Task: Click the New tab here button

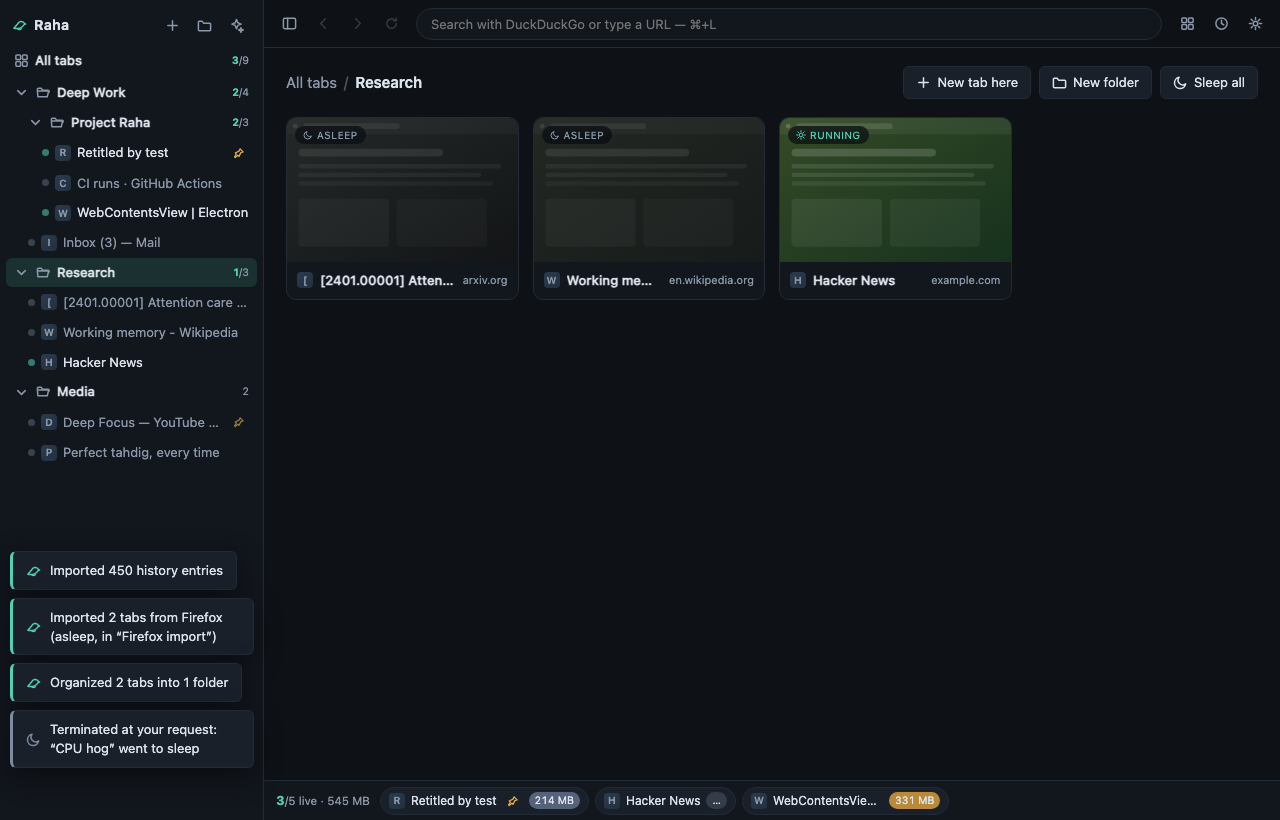Action: [967, 83]
